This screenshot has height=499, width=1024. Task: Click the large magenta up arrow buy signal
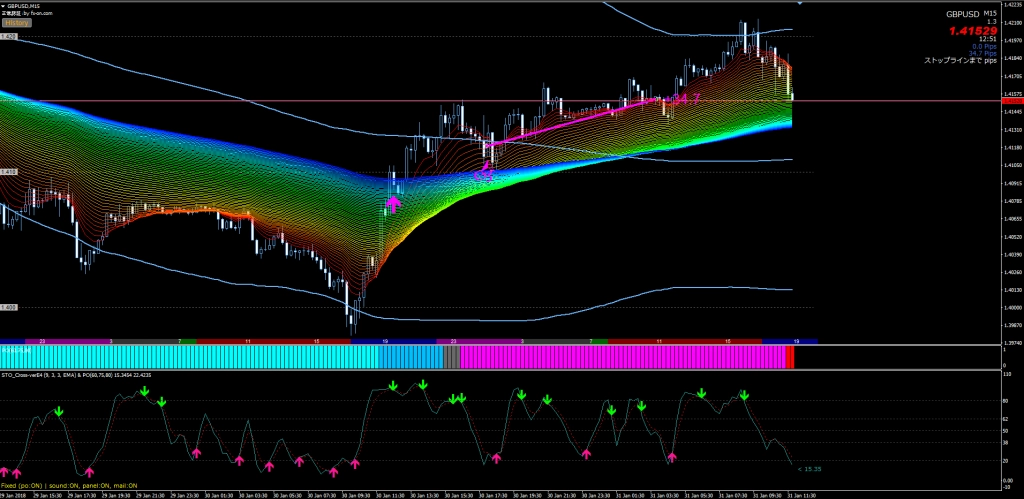tap(393, 203)
